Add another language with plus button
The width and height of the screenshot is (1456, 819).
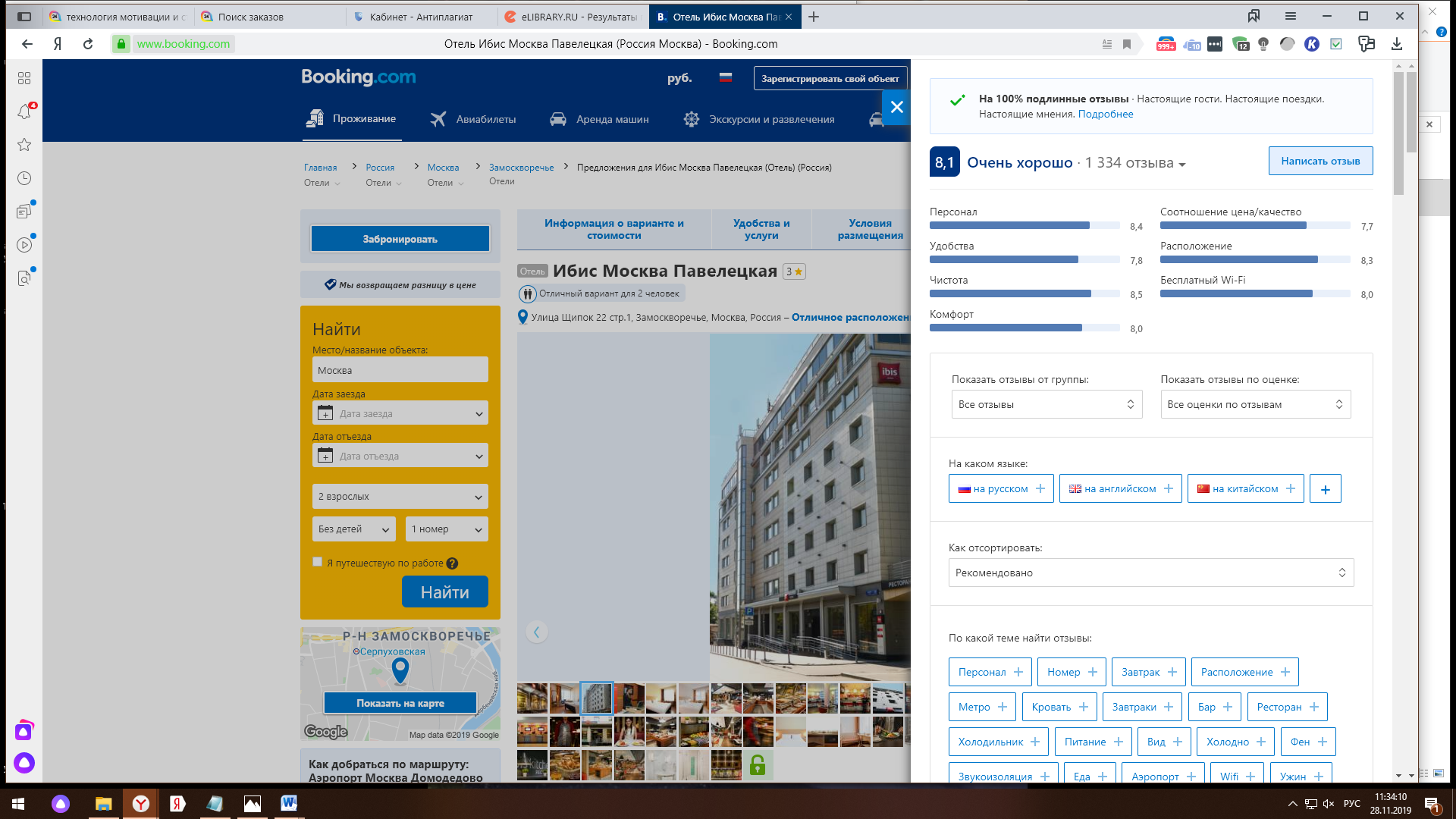(1325, 489)
